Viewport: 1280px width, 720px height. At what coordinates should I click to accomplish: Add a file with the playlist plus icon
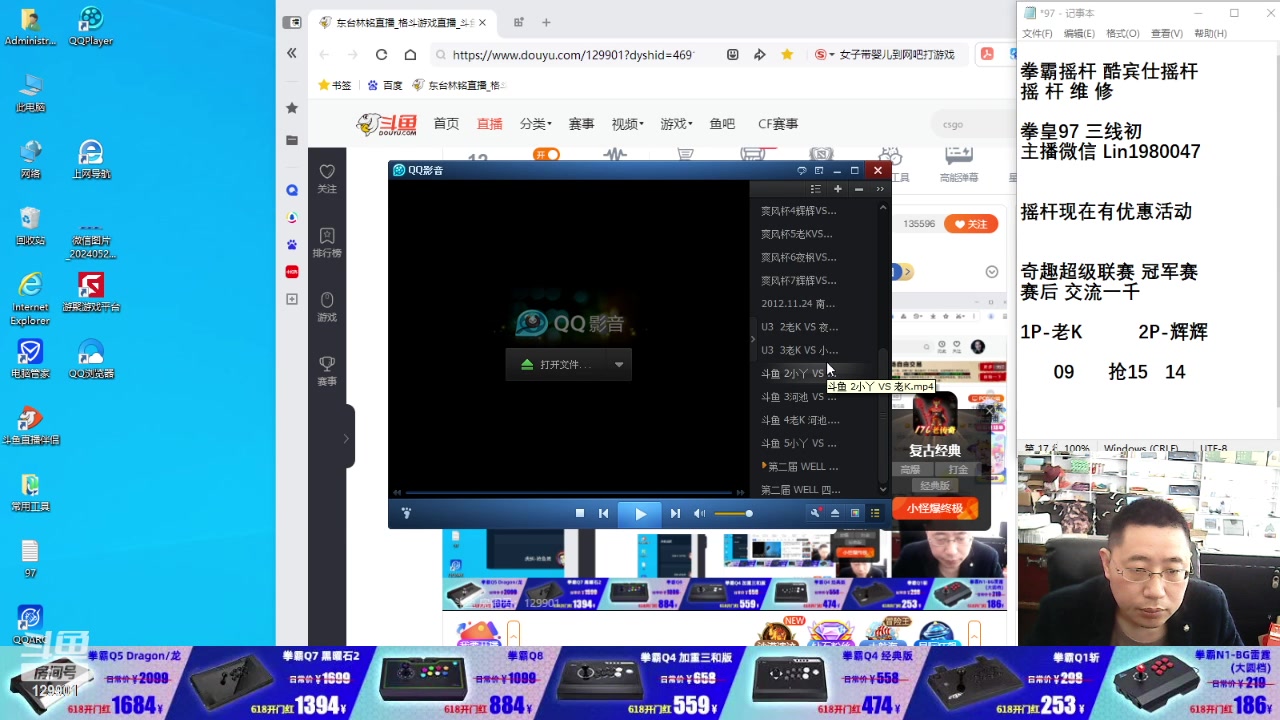[x=838, y=189]
